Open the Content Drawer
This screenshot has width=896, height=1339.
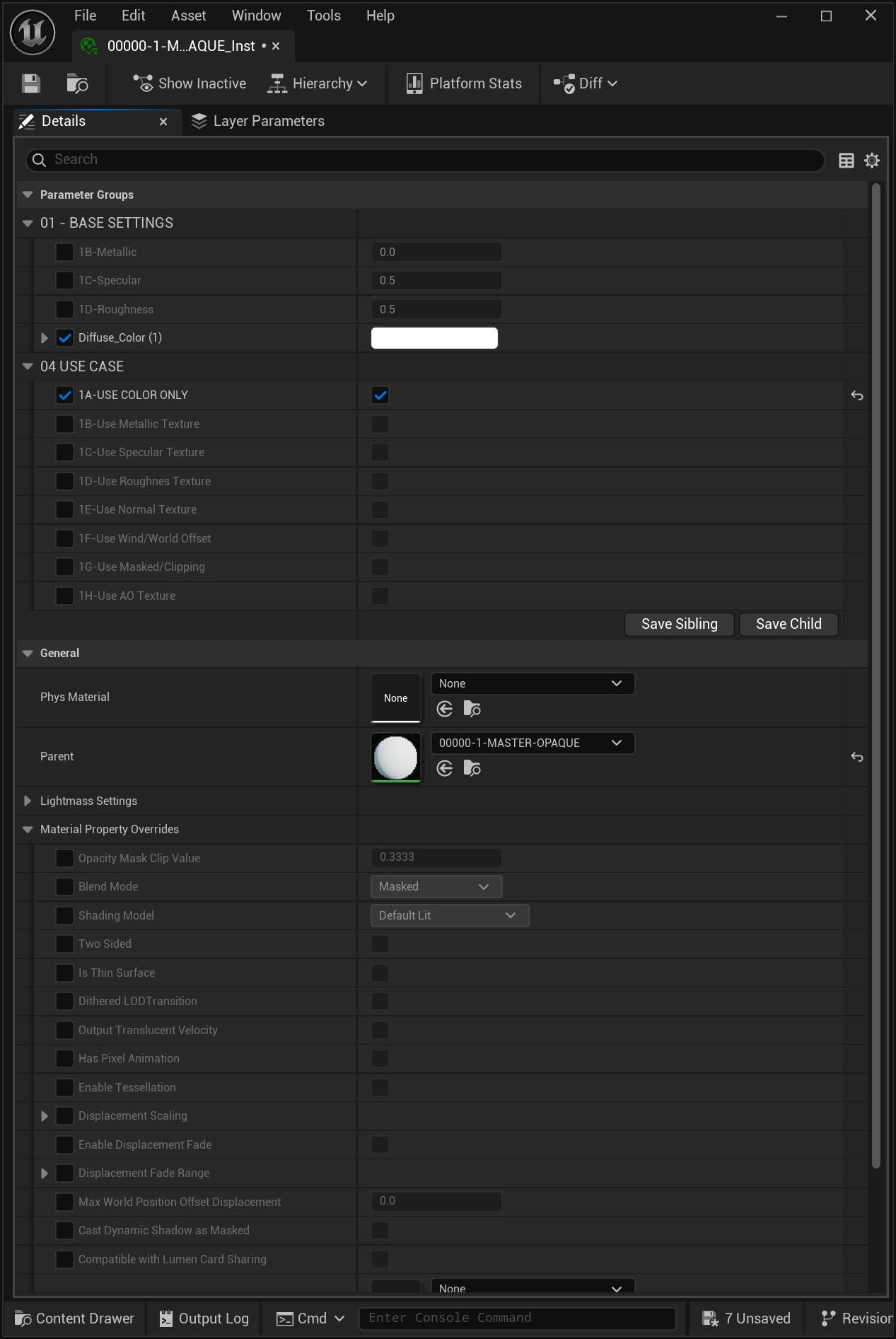click(74, 1318)
